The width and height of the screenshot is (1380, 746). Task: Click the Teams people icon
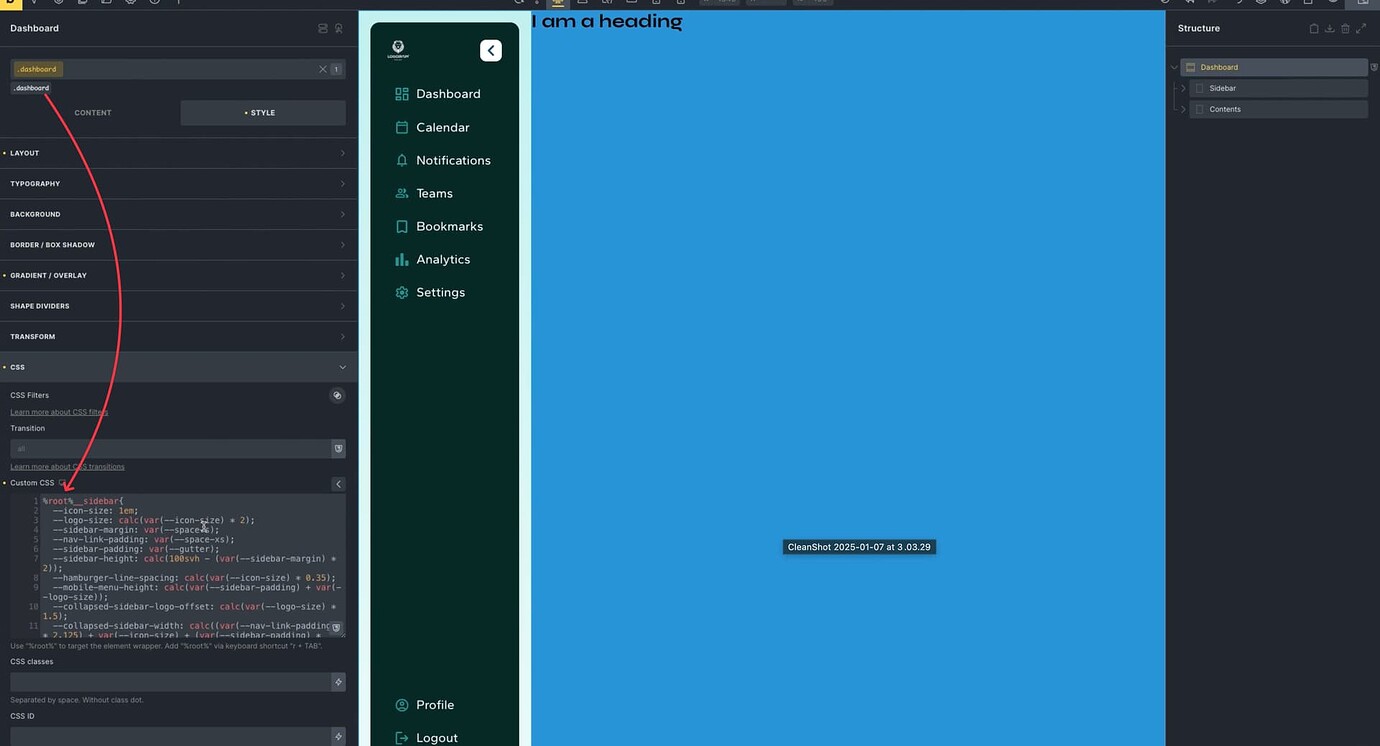[x=402, y=193]
